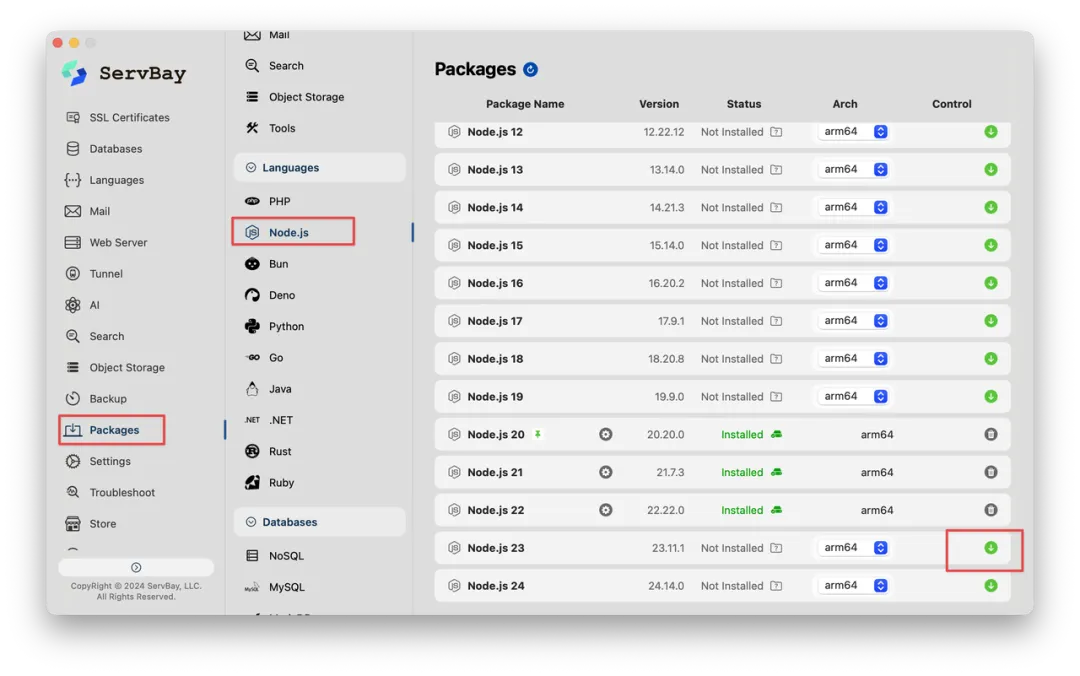Click green download icon for Node.js 14

point(990,207)
